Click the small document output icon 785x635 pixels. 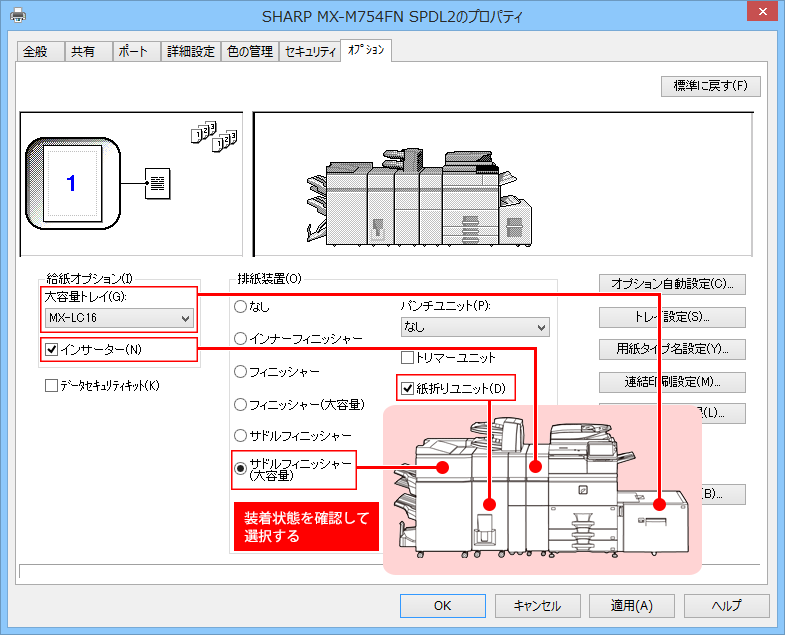[158, 184]
